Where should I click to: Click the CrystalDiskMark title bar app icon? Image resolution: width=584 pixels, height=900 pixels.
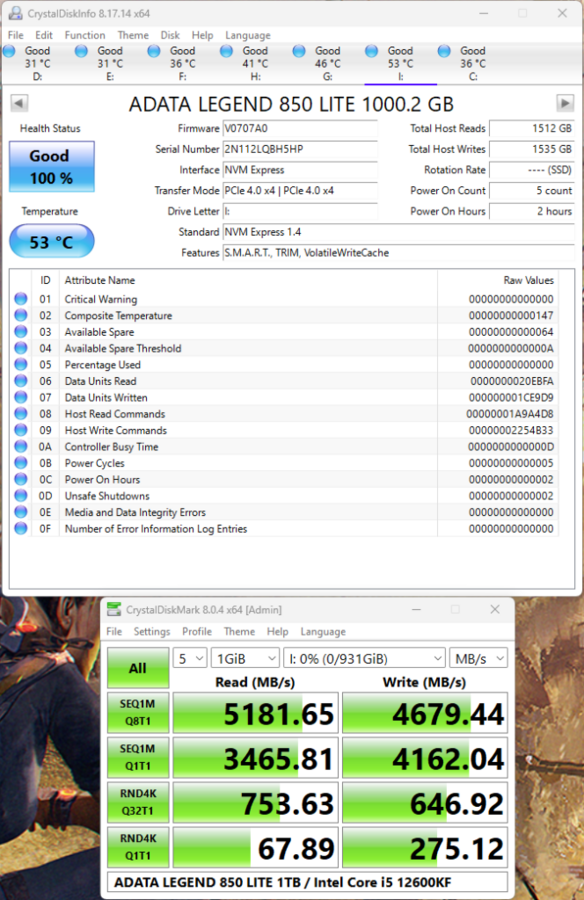(x=114, y=610)
